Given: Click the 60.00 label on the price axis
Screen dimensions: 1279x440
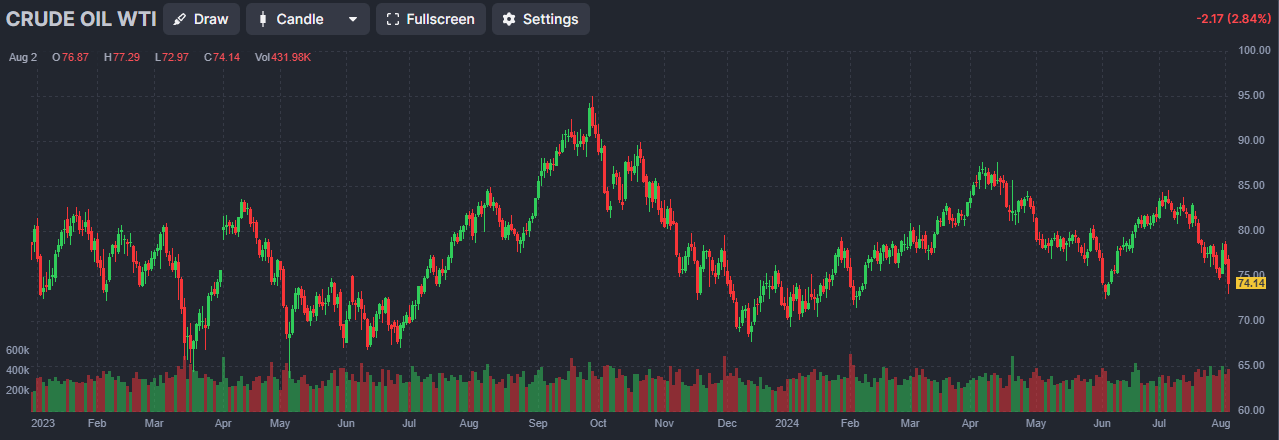Looking at the screenshot, I should tap(1253, 410).
